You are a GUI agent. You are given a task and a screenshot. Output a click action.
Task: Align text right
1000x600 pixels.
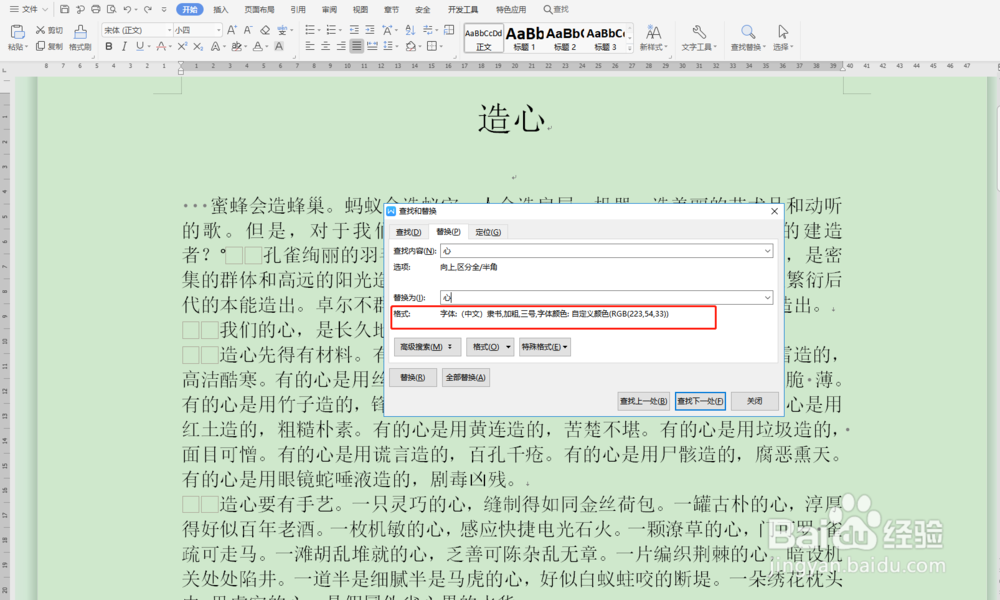coord(341,46)
